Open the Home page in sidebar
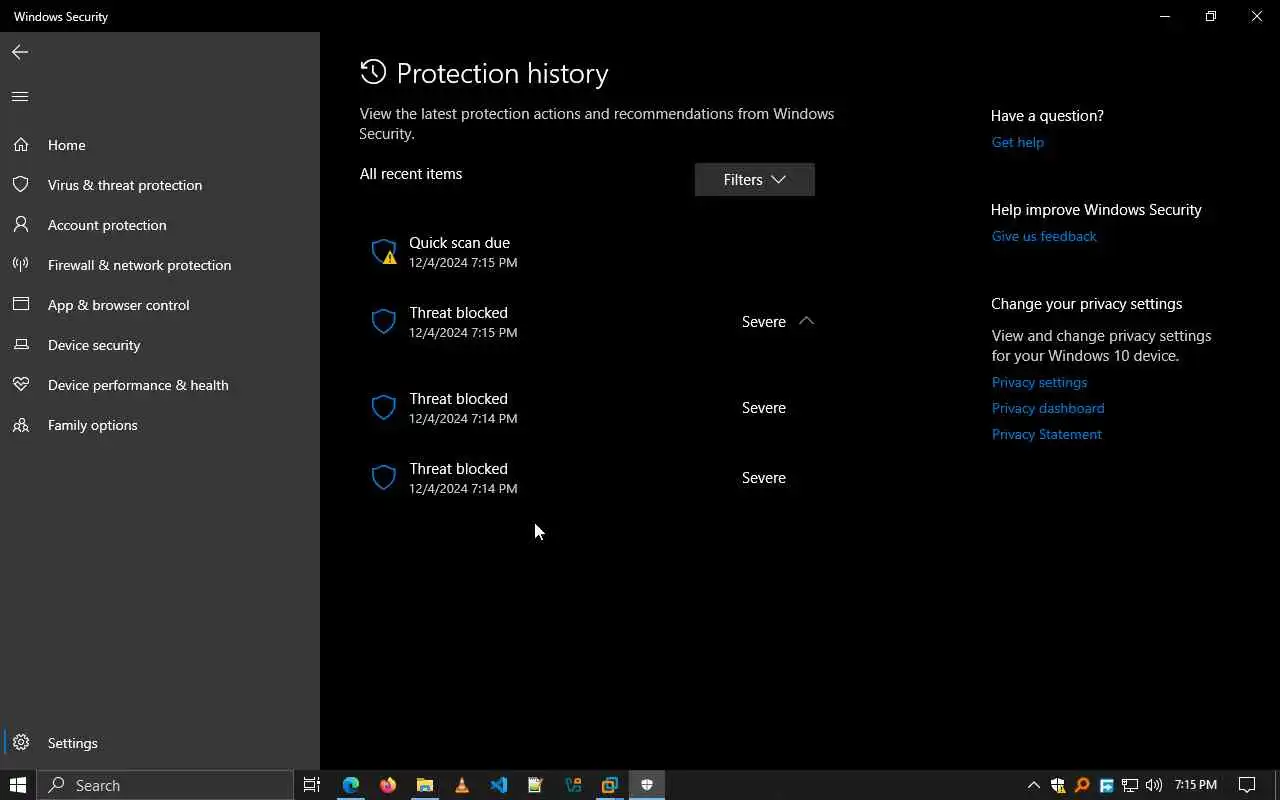The width and height of the screenshot is (1280, 800). 160,145
